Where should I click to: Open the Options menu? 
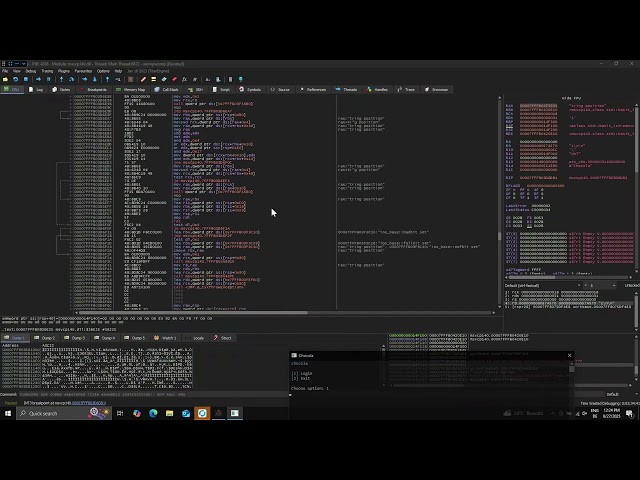(103, 71)
